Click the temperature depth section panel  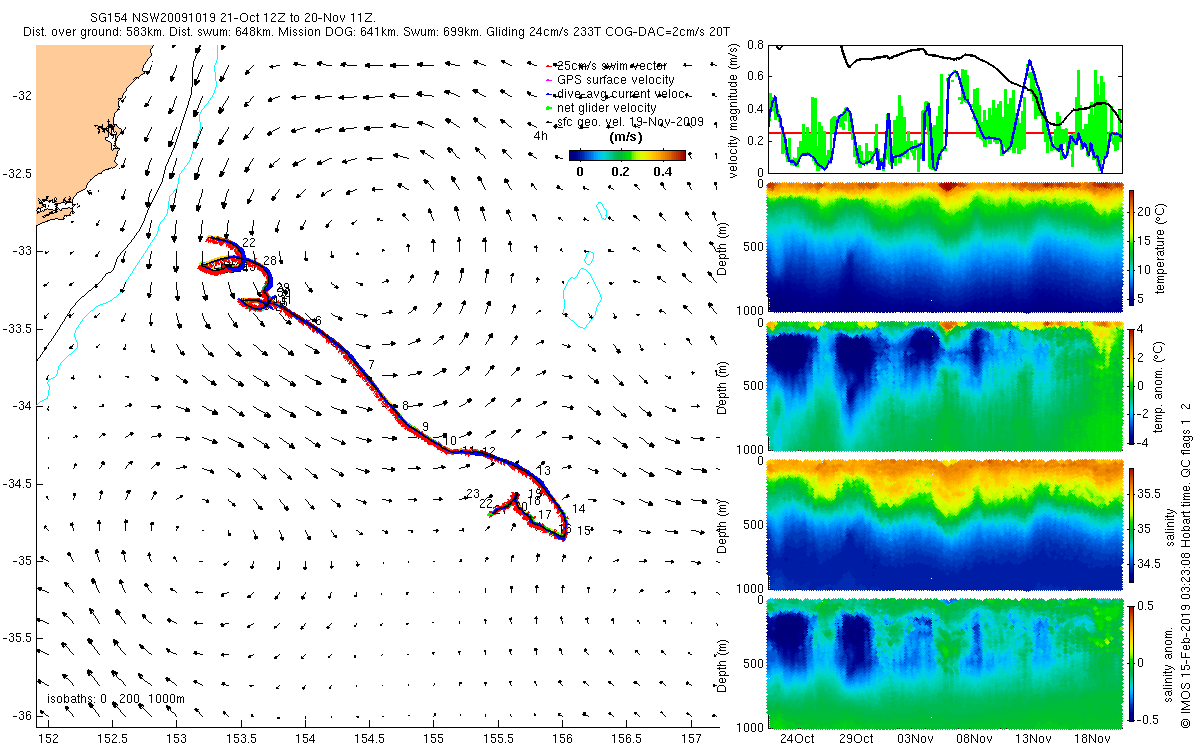point(945,248)
